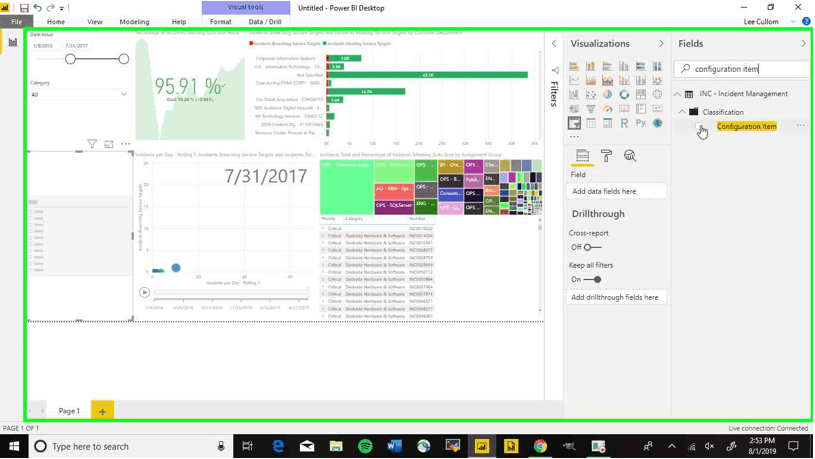Open the Format visual tools tab

tap(220, 22)
